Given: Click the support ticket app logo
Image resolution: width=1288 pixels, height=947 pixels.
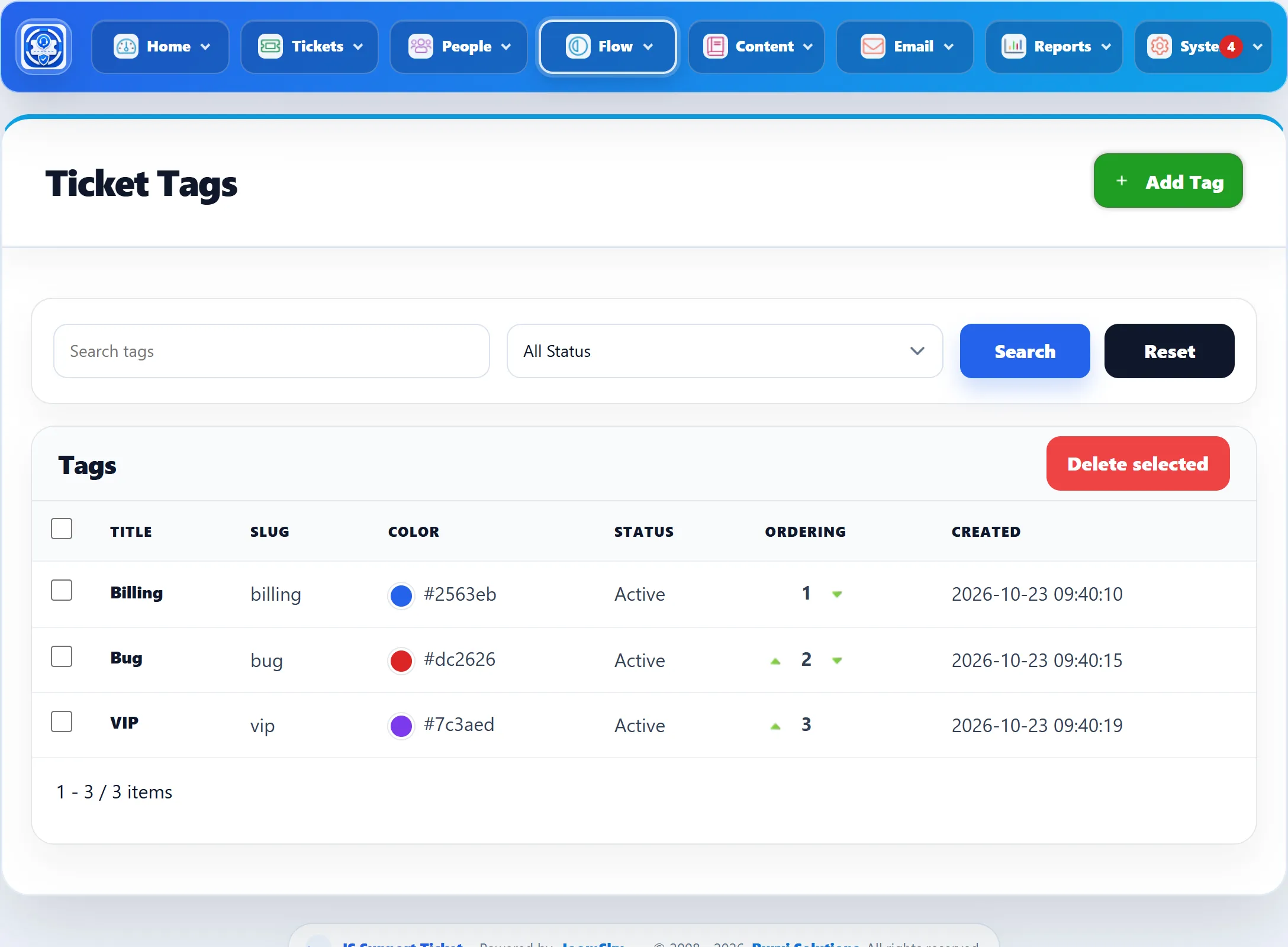Looking at the screenshot, I should (x=44, y=47).
